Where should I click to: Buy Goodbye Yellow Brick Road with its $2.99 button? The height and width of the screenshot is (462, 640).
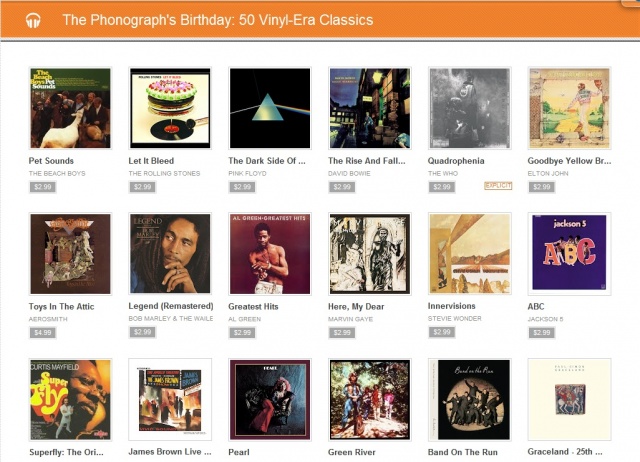click(x=542, y=187)
